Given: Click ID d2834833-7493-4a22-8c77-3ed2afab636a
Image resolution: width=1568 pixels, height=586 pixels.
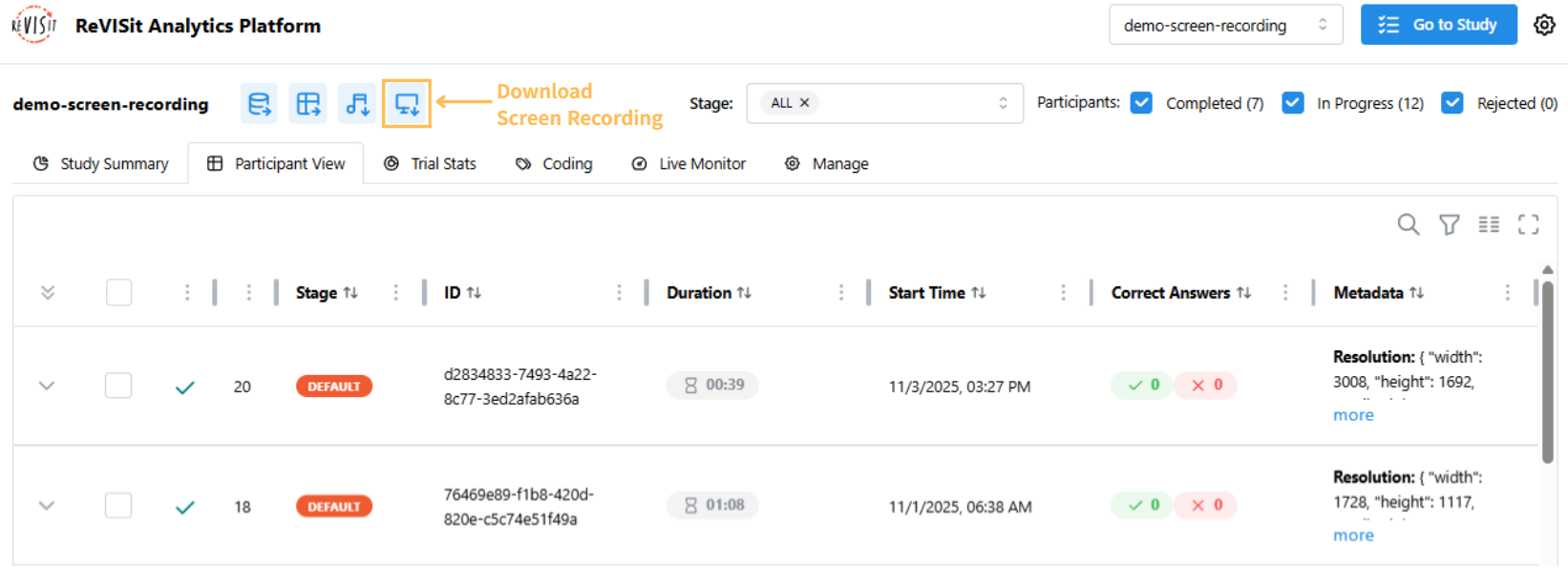Looking at the screenshot, I should (520, 387).
